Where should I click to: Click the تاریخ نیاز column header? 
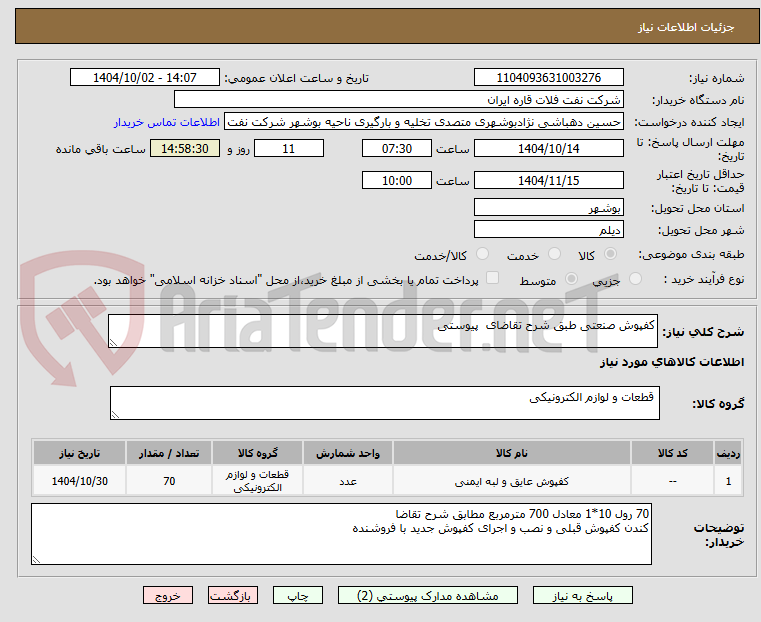coord(80,453)
